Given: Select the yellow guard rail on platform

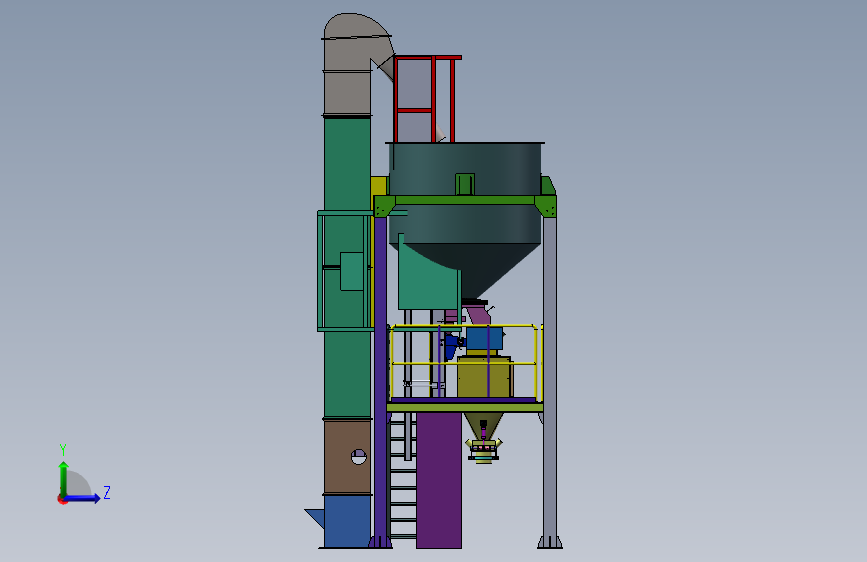Looking at the screenshot, I should tap(464, 362).
